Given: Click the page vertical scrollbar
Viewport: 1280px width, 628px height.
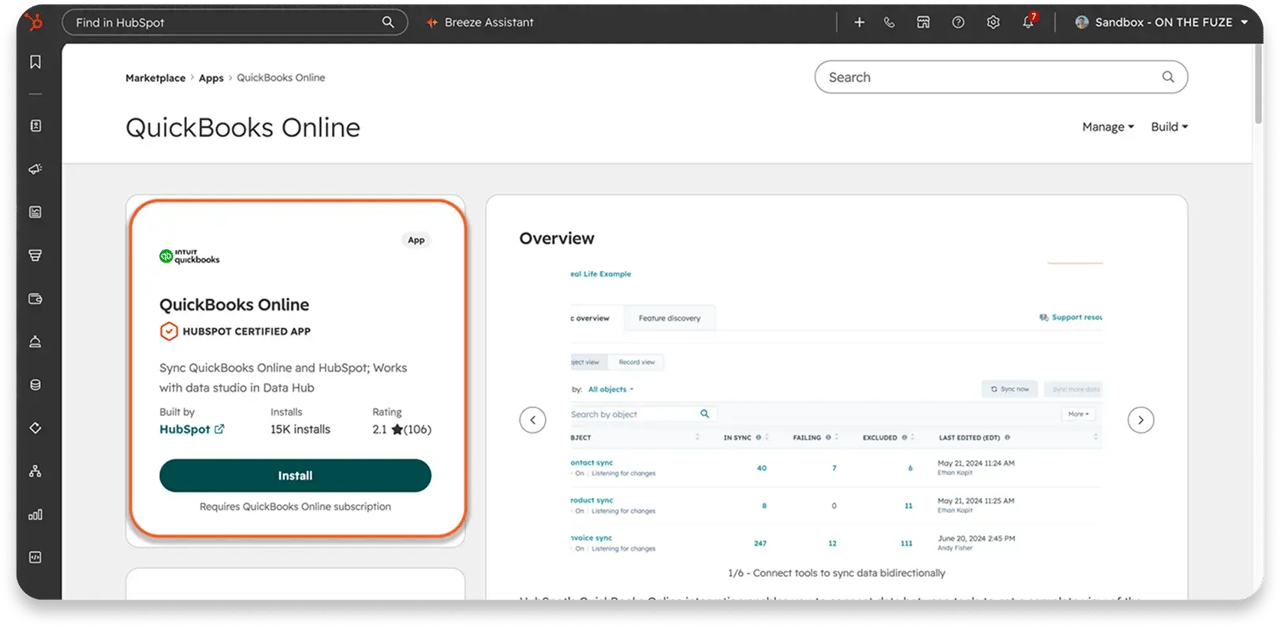Looking at the screenshot, I should click(x=1258, y=85).
